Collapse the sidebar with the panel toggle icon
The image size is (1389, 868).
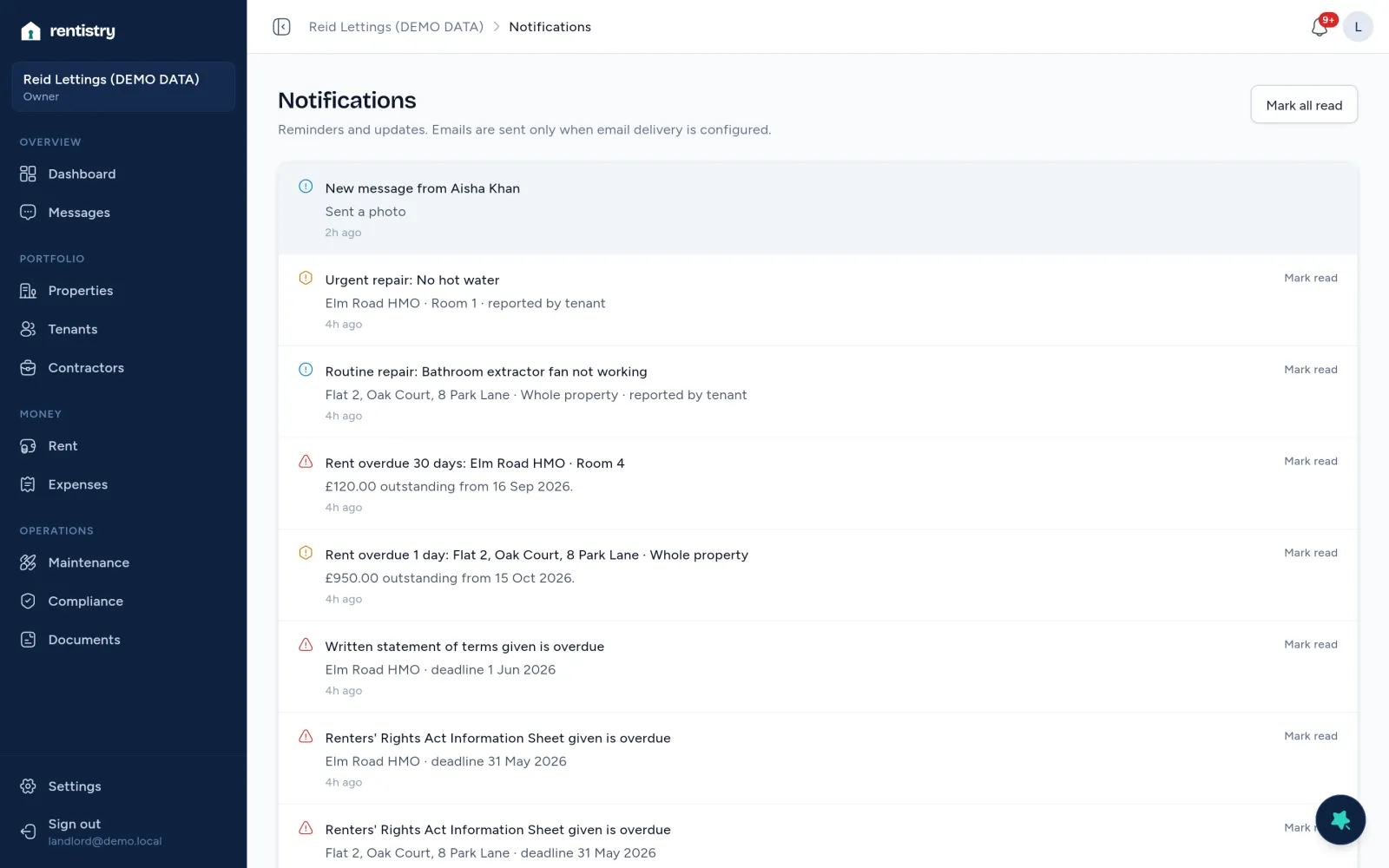click(x=281, y=27)
